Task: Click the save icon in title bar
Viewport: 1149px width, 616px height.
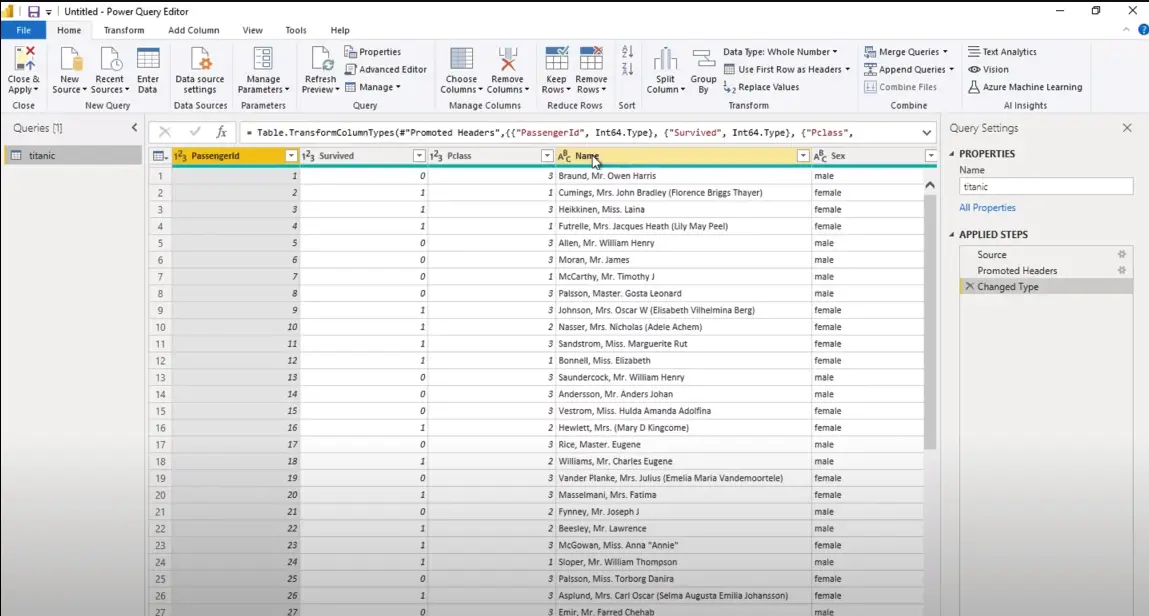Action: 34,12
